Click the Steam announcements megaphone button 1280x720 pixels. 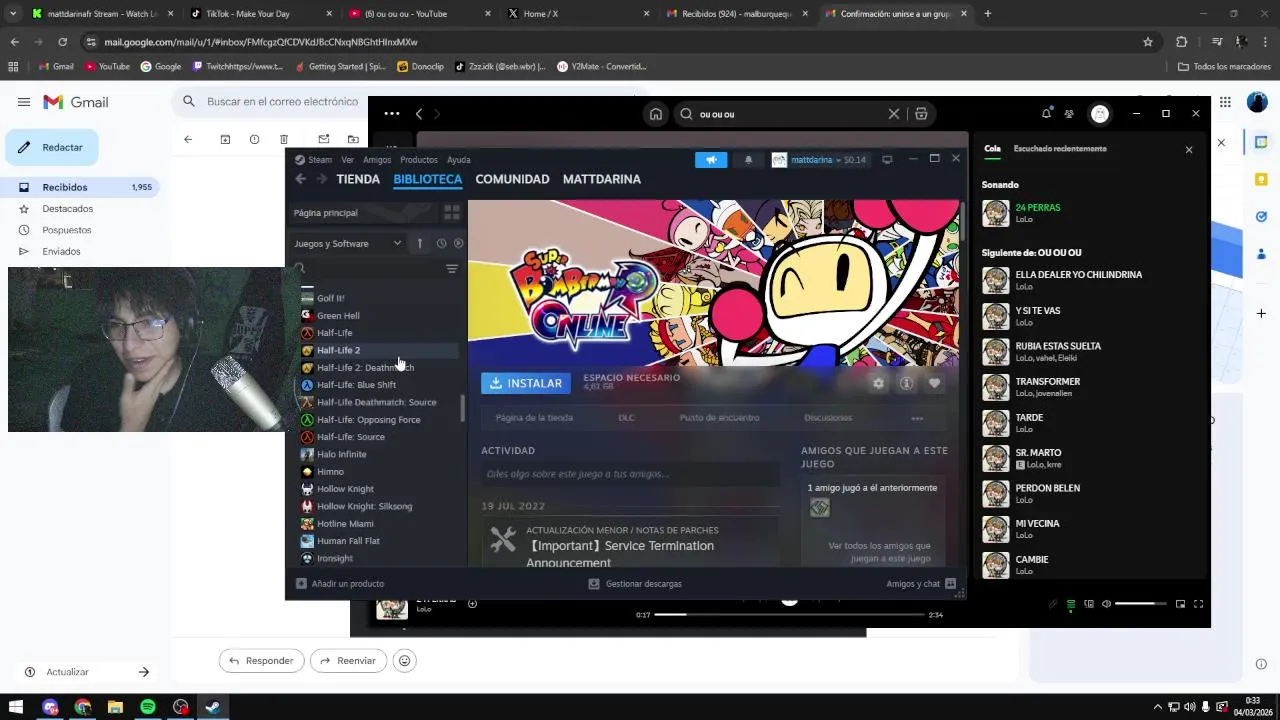[711, 160]
